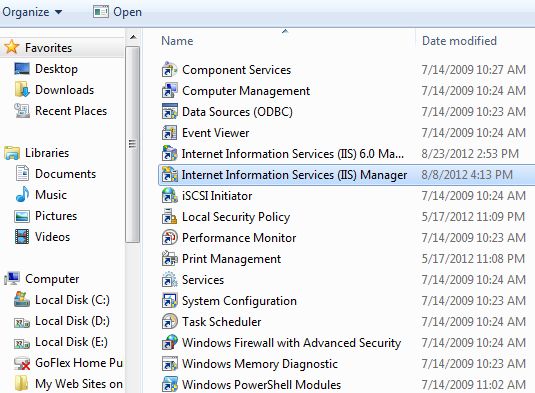
Task: Click Task Scheduler clock shortcut icon
Action: tap(170, 322)
